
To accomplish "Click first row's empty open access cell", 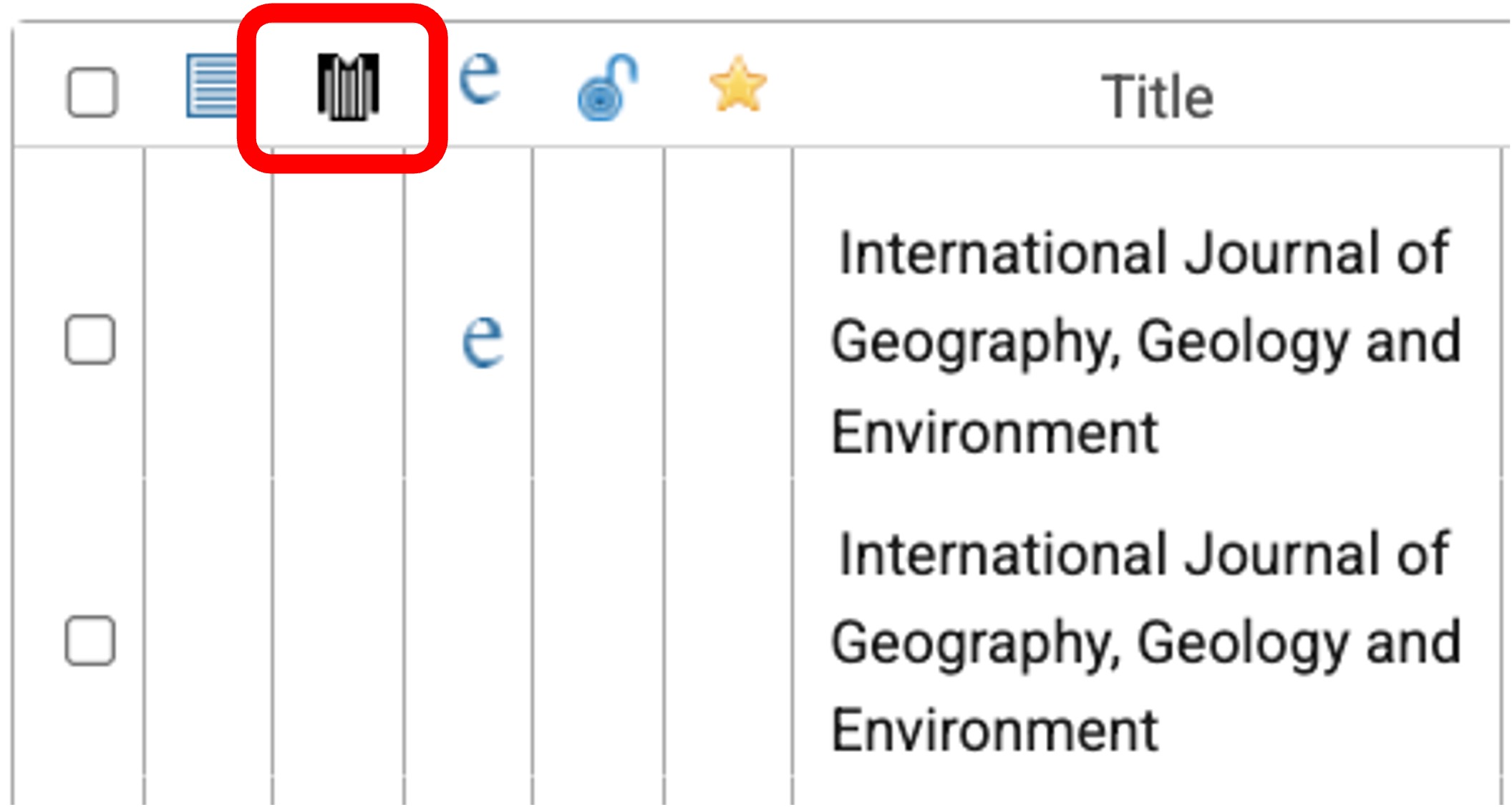I will (598, 340).
